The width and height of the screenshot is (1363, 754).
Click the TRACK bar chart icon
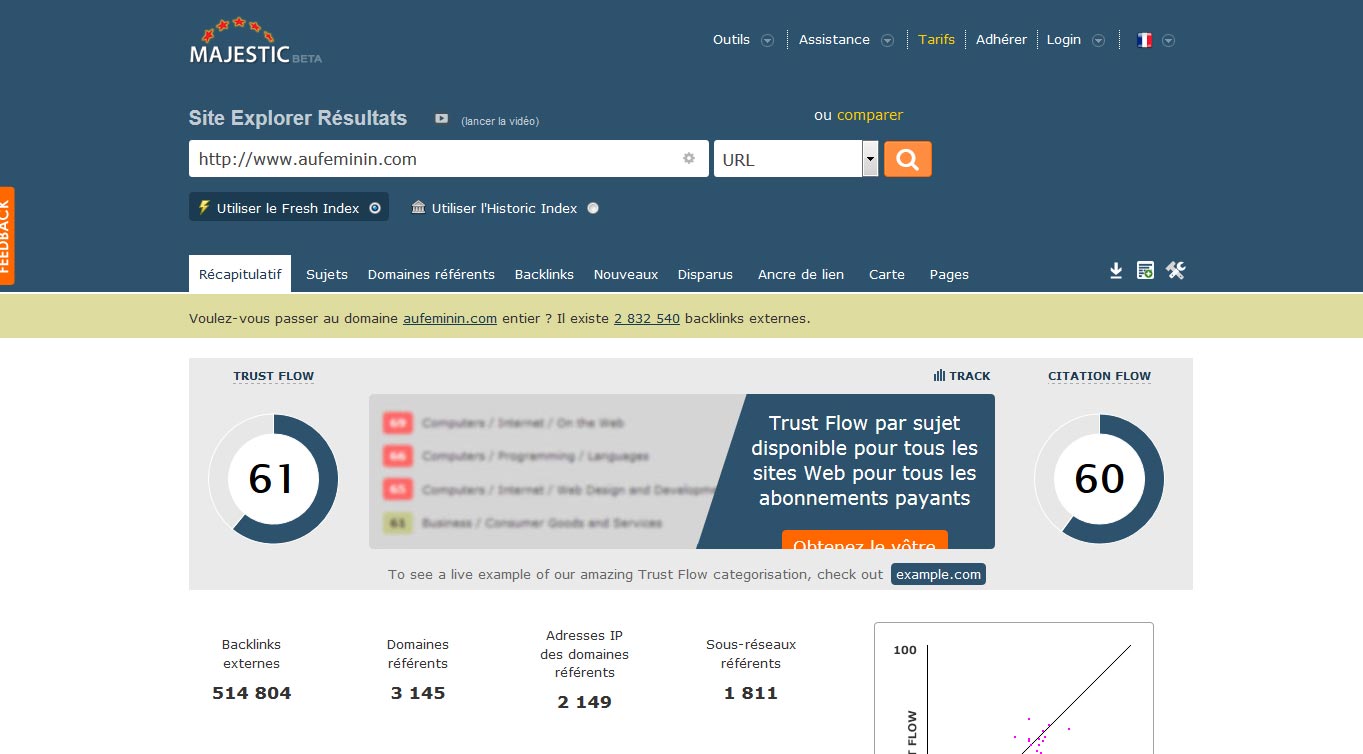coord(939,375)
